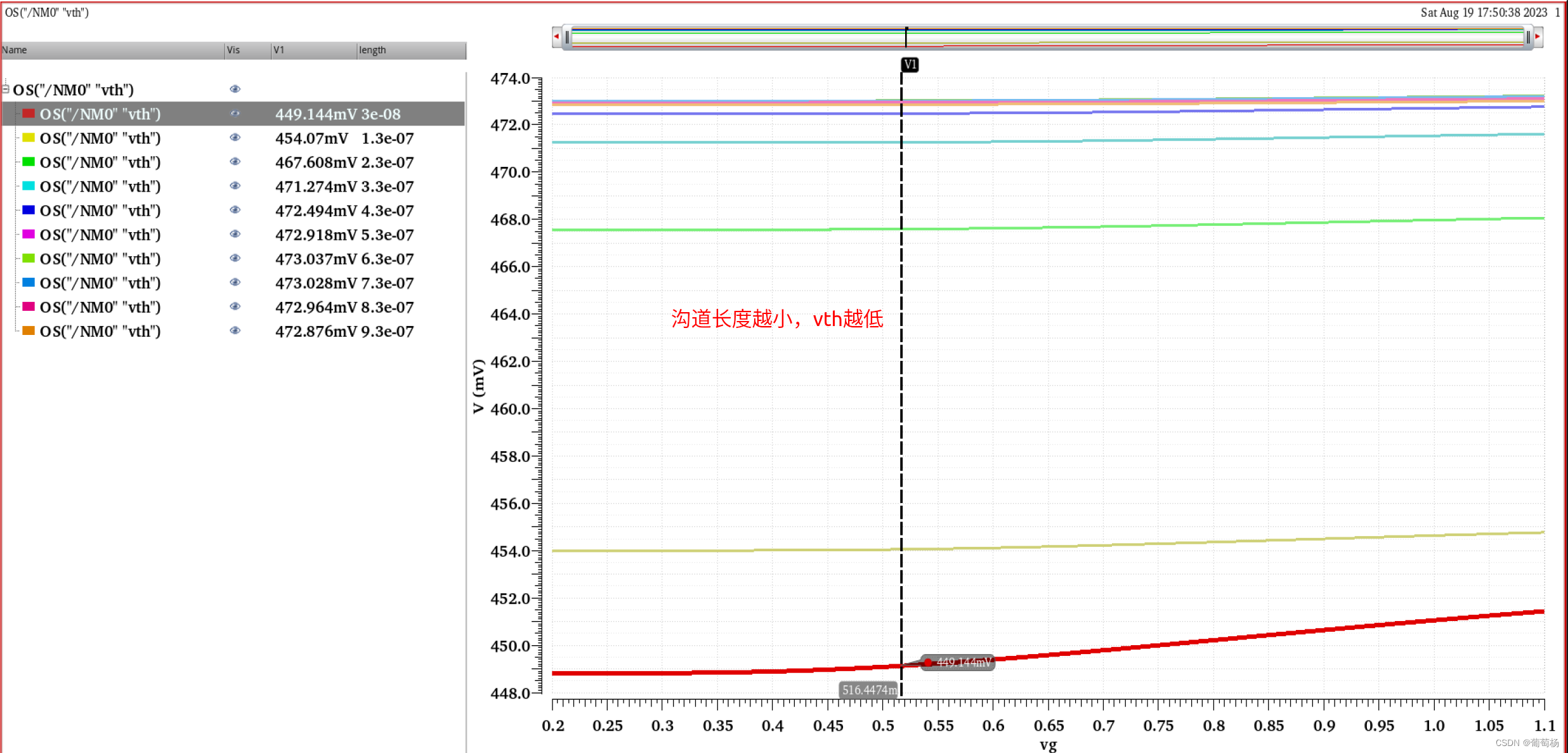The width and height of the screenshot is (1568, 753).
Task: Click top-level OS vth group eye icon
Action: tap(235, 89)
